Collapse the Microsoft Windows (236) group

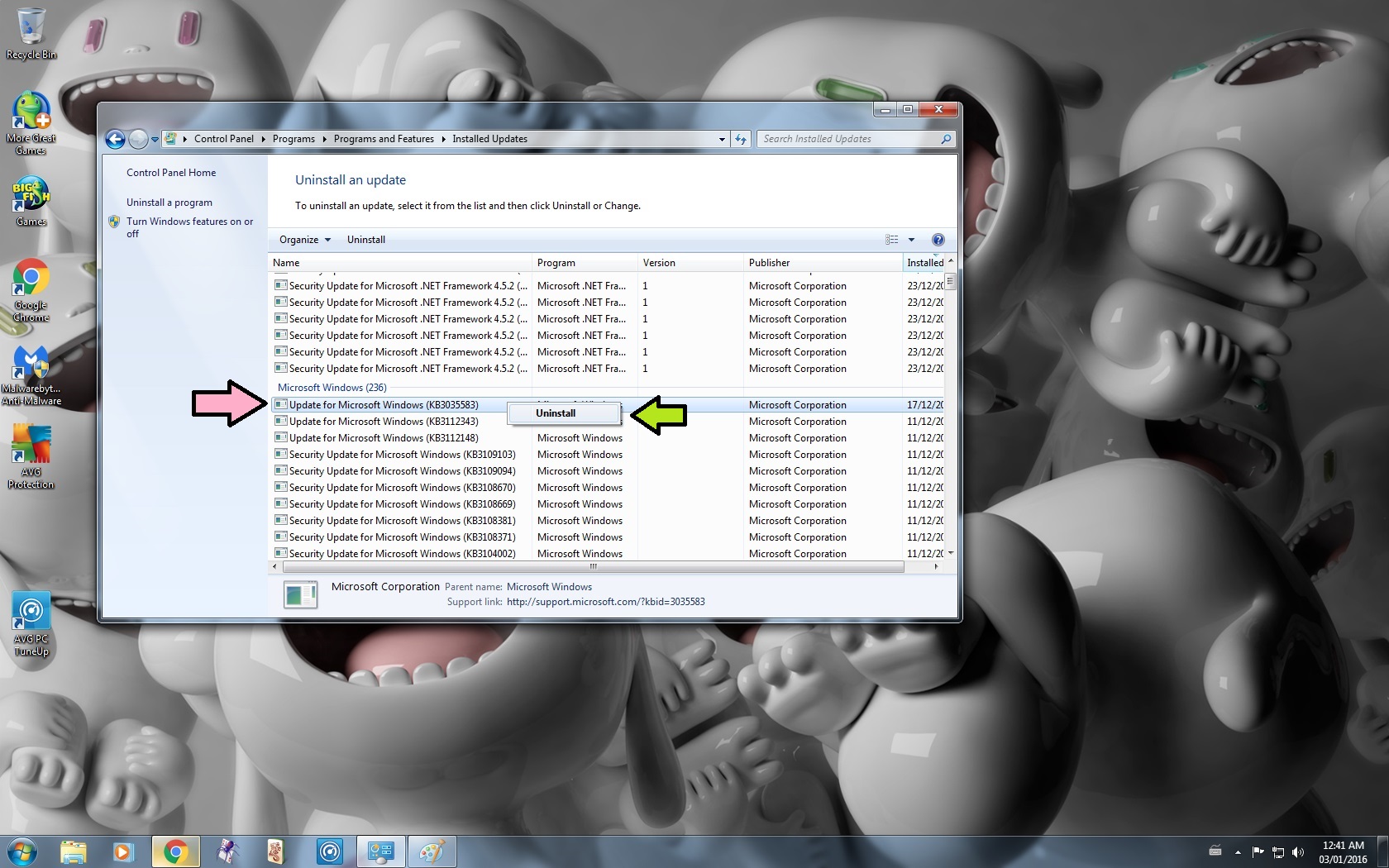point(332,388)
